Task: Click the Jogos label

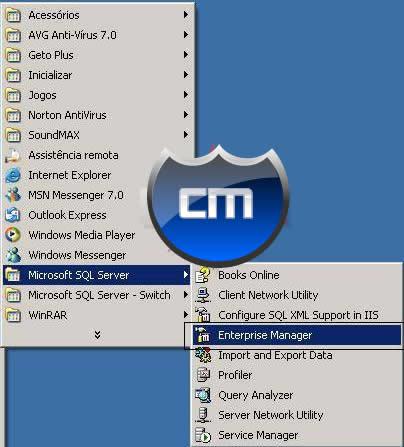Action: tap(42, 96)
